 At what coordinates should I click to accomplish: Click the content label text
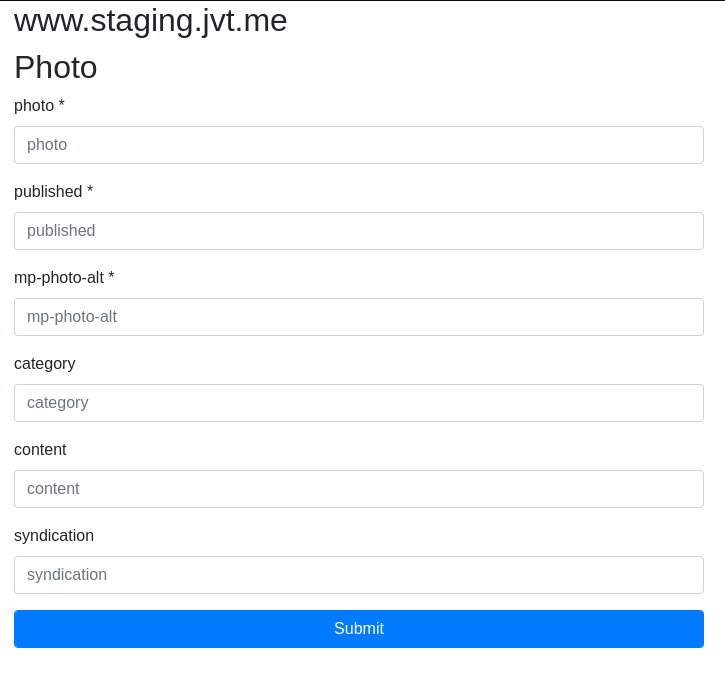[x=40, y=449]
